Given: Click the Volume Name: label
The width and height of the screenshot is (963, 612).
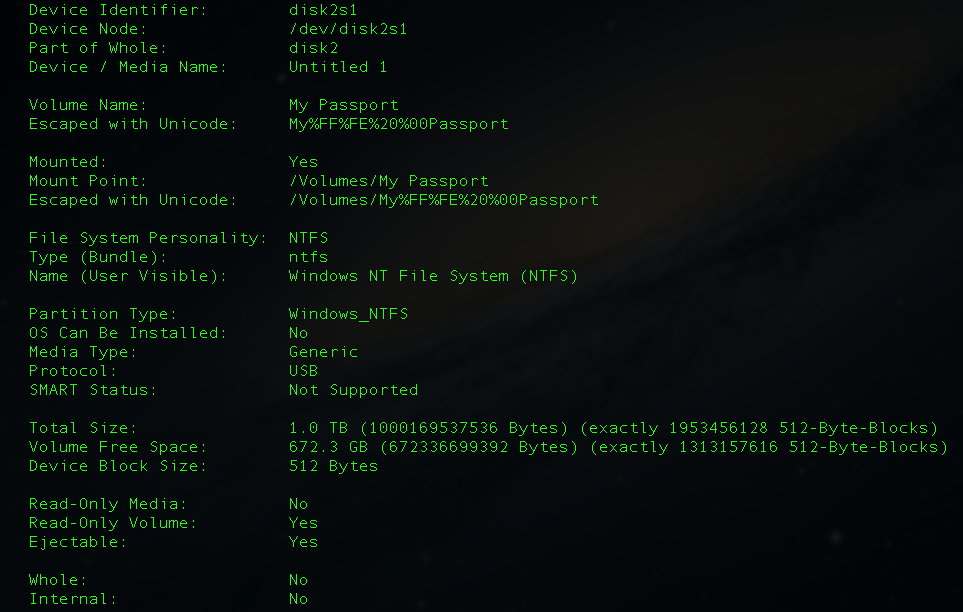Looking at the screenshot, I should pyautogui.click(x=88, y=105).
